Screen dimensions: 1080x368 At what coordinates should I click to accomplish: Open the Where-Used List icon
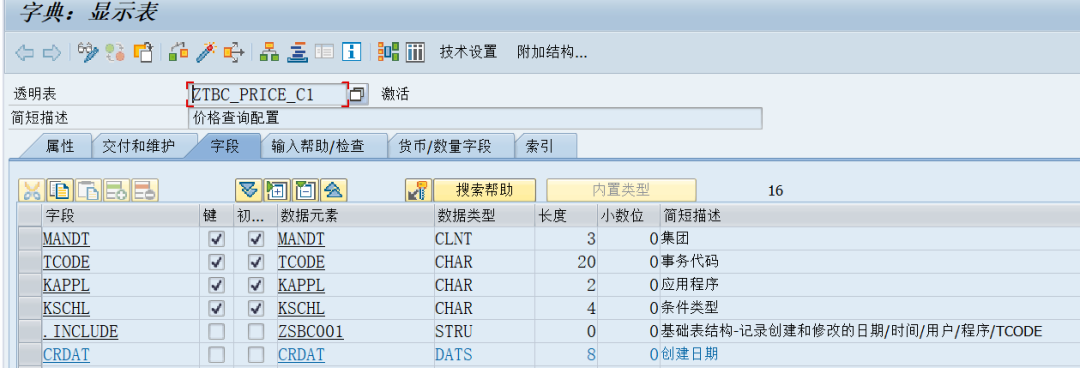233,52
